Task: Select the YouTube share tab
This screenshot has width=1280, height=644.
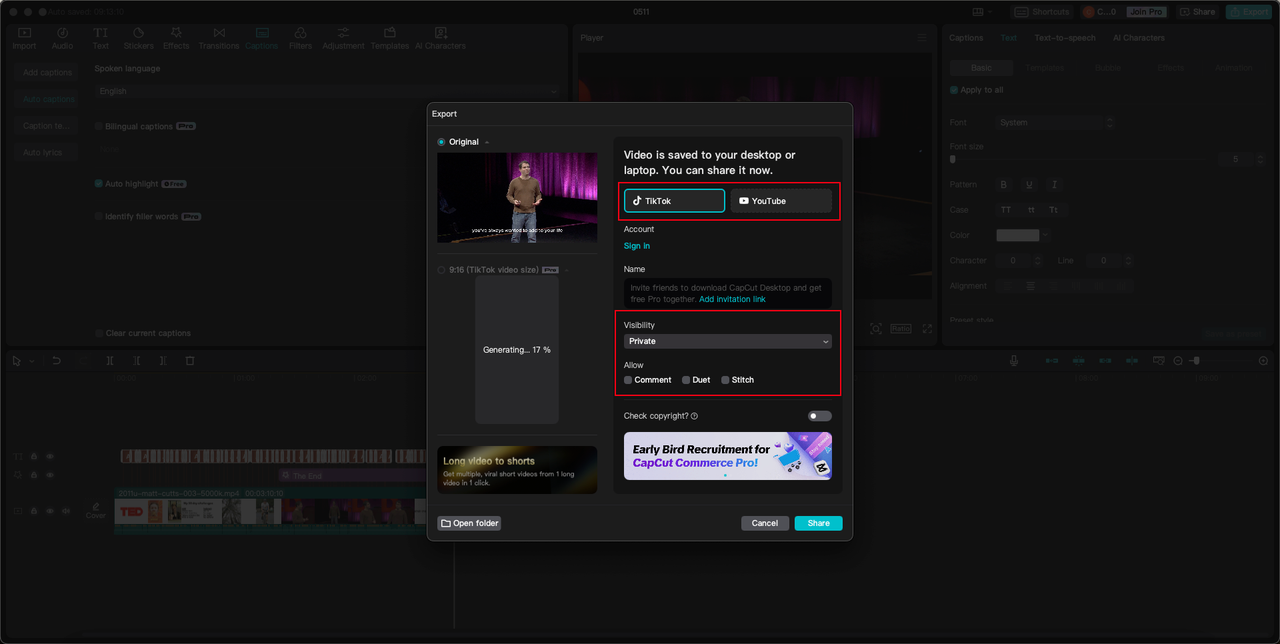Action: pos(781,201)
